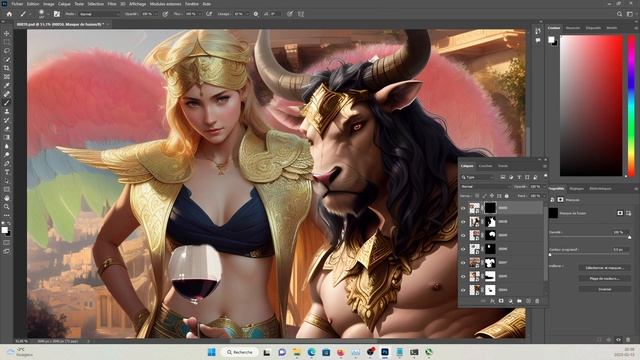This screenshot has height=360, width=640.
Task: Open the layer filter Type dropdown
Action: point(478,177)
